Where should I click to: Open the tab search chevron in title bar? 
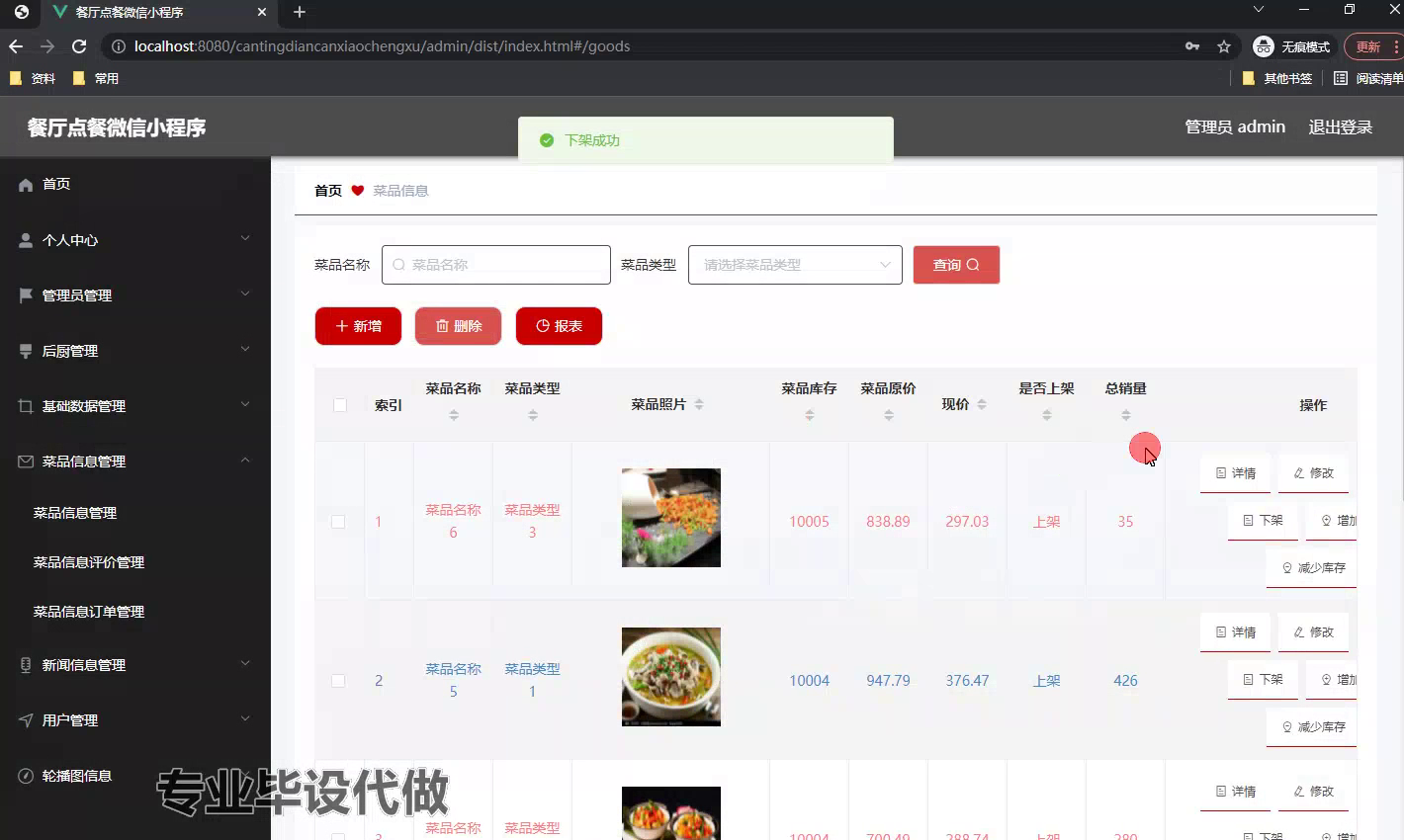1259,9
